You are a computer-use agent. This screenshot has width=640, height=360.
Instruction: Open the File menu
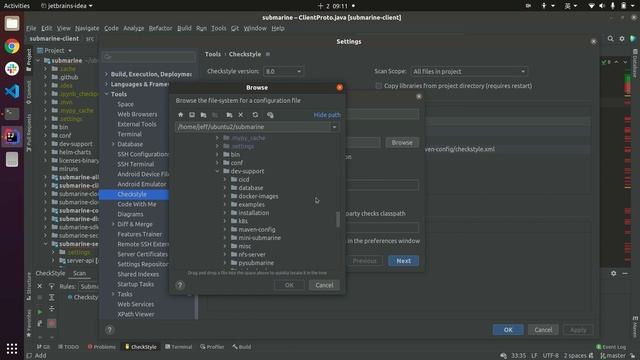31,28
